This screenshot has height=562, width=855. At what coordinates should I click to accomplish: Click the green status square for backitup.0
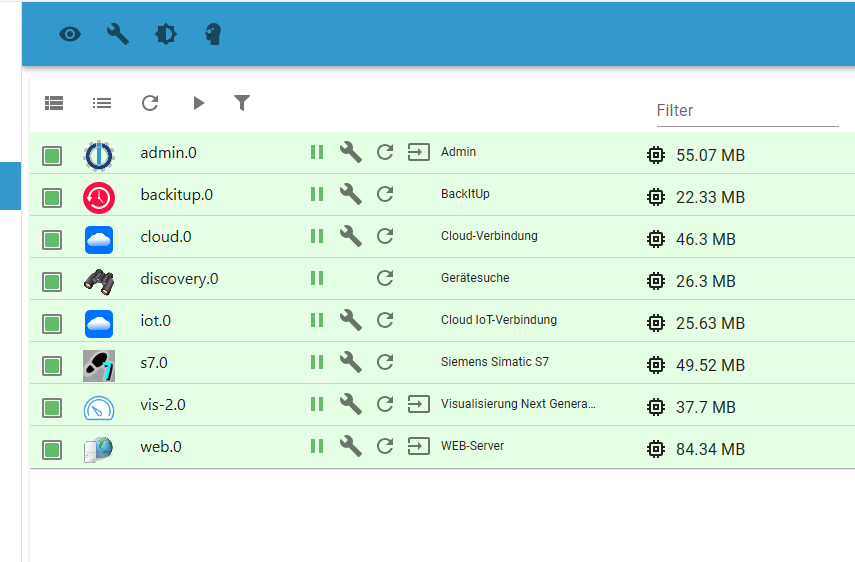click(52, 198)
